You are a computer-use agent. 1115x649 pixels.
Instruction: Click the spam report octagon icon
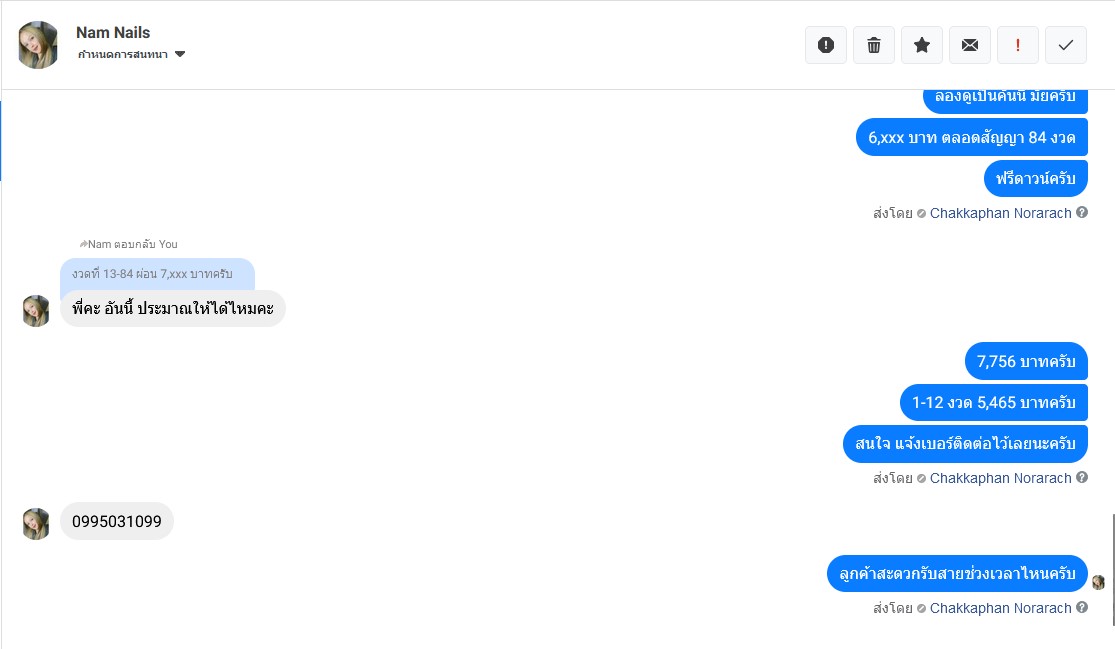(826, 45)
